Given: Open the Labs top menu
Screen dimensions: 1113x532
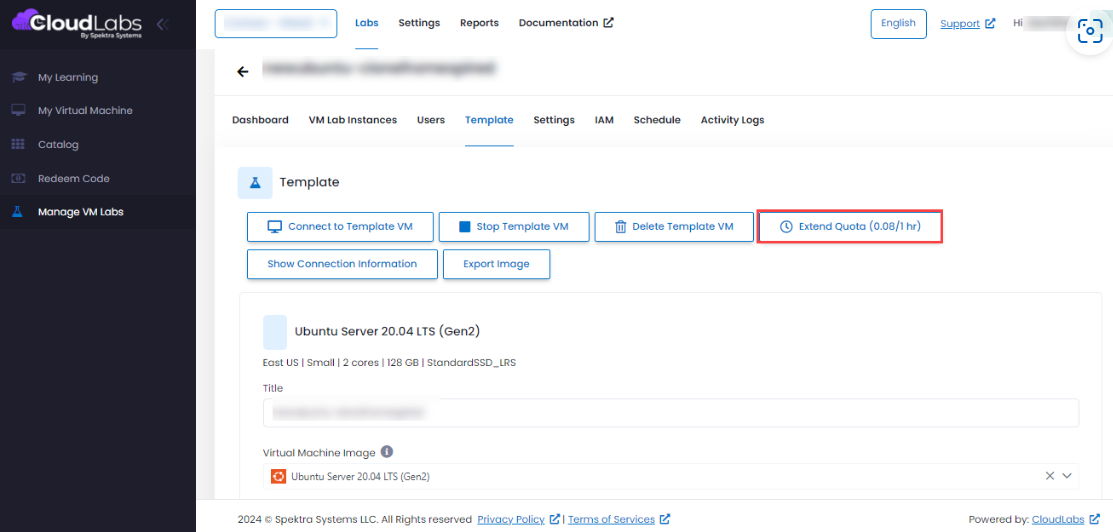Looking at the screenshot, I should 367,23.
